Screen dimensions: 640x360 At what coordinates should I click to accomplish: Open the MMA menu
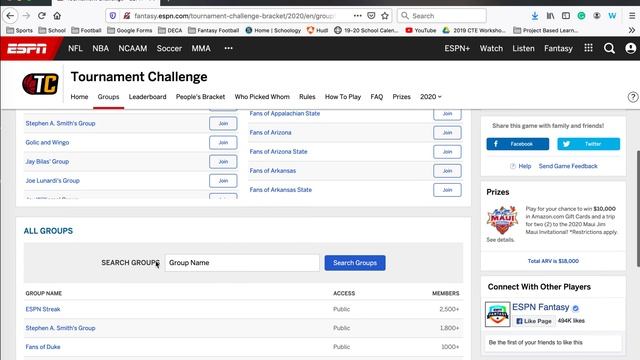click(201, 48)
